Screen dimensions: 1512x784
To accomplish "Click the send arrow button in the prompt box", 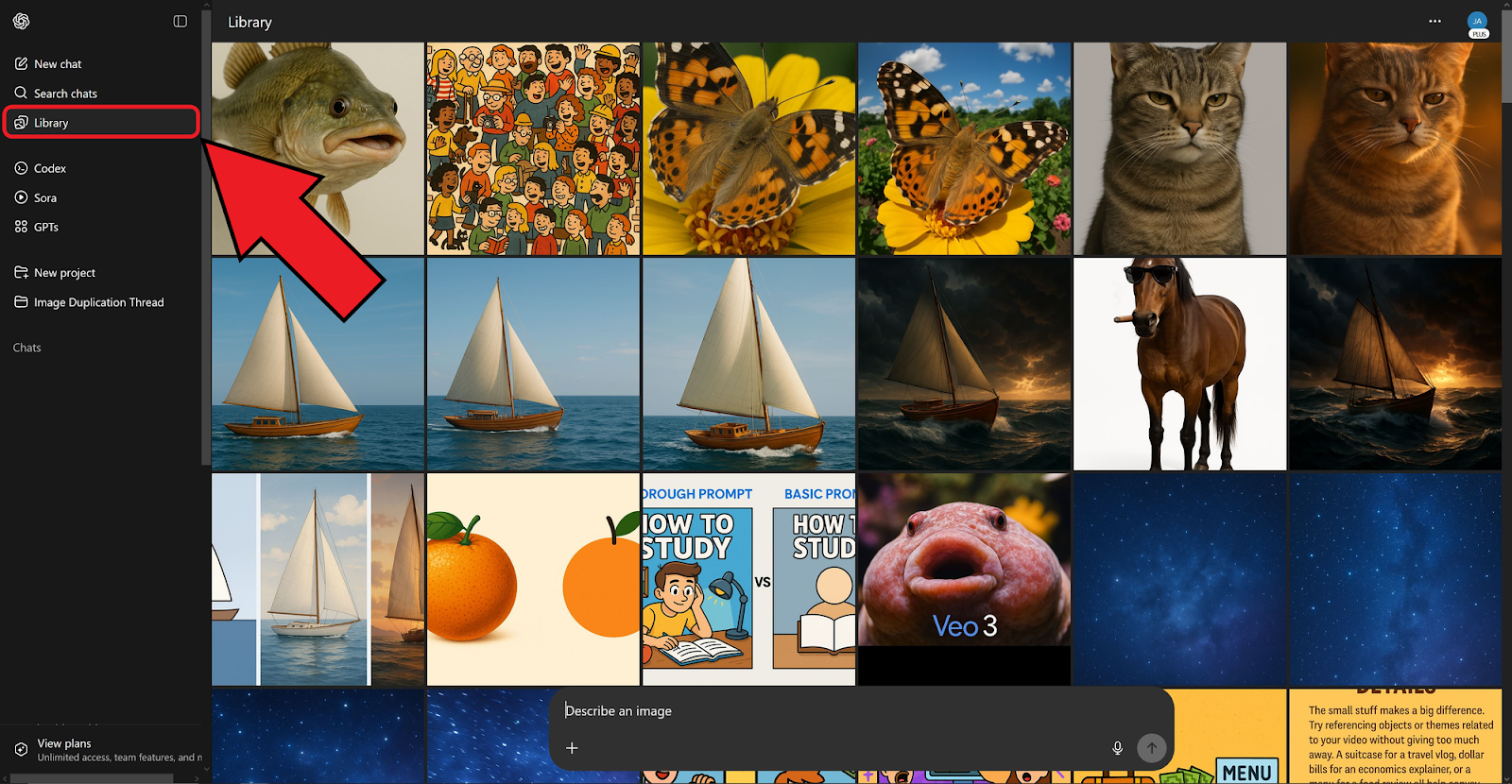I will pos(1151,748).
